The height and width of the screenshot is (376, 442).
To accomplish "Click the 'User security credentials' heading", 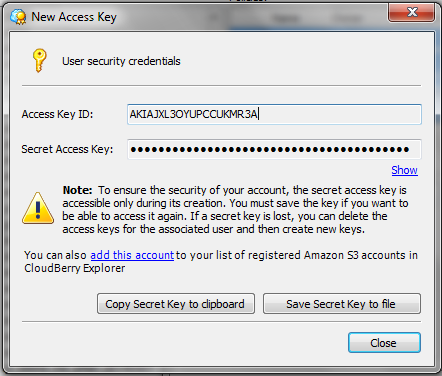I will click(x=121, y=61).
